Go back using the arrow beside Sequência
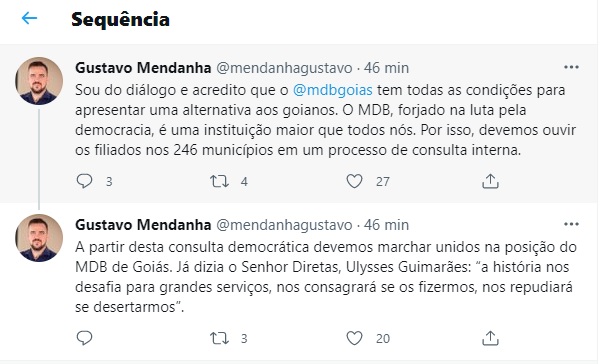610x364 pixels. [29, 18]
